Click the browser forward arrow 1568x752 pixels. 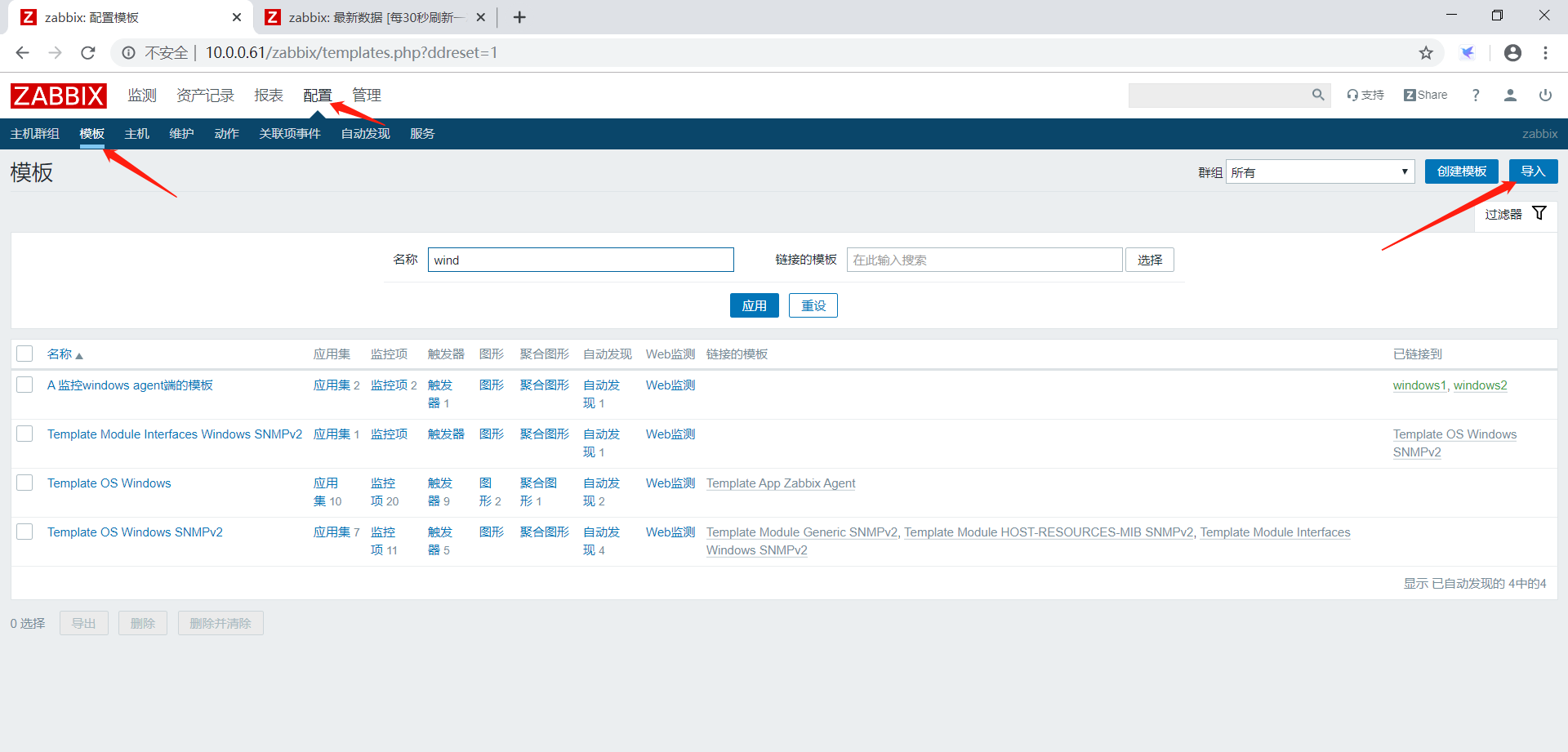(55, 53)
